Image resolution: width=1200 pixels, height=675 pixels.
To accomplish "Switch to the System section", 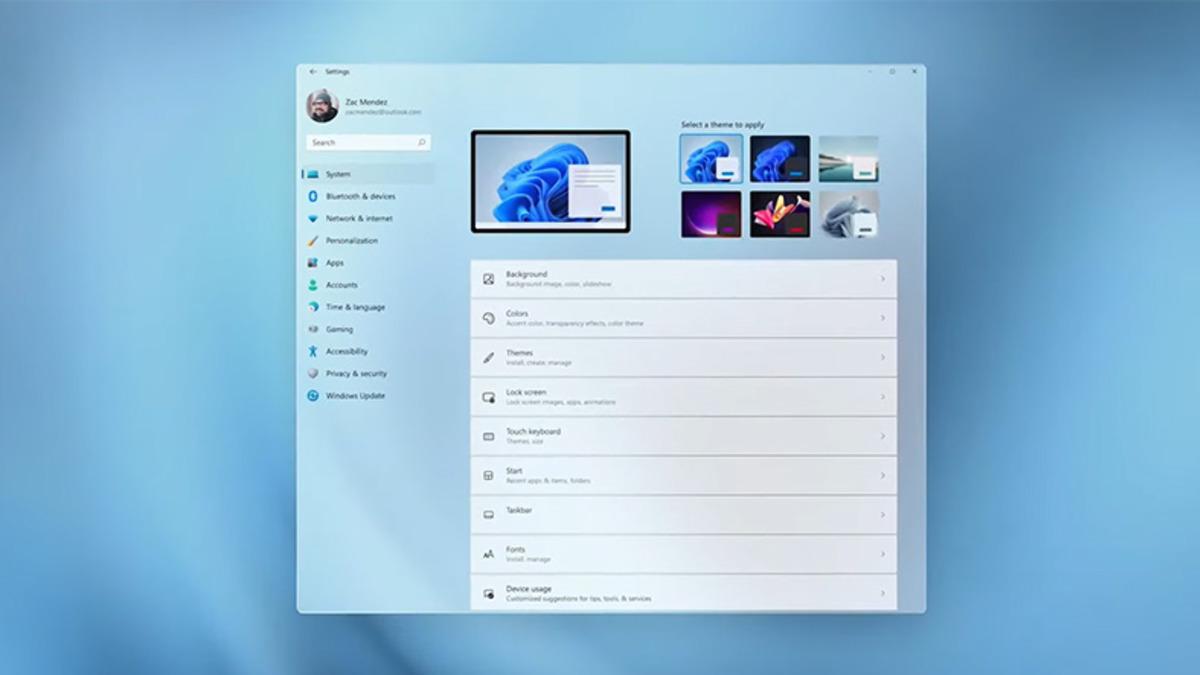I will pos(340,173).
